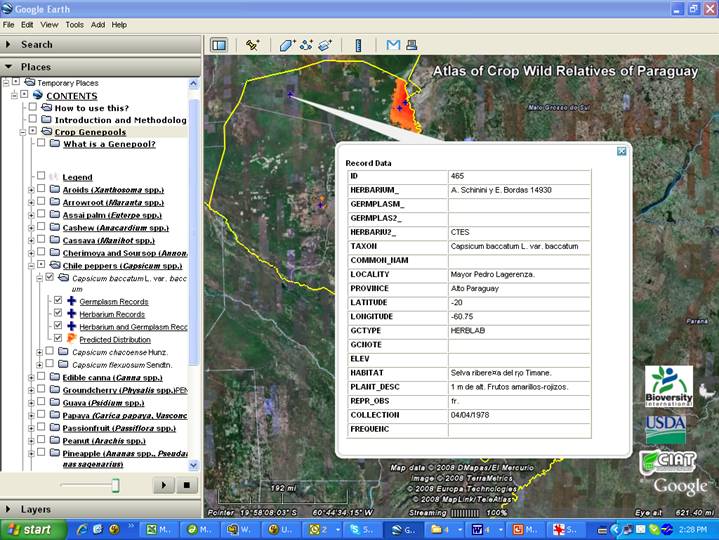
Task: Click the Crop Genepools folder icon
Action: click(x=46, y=131)
